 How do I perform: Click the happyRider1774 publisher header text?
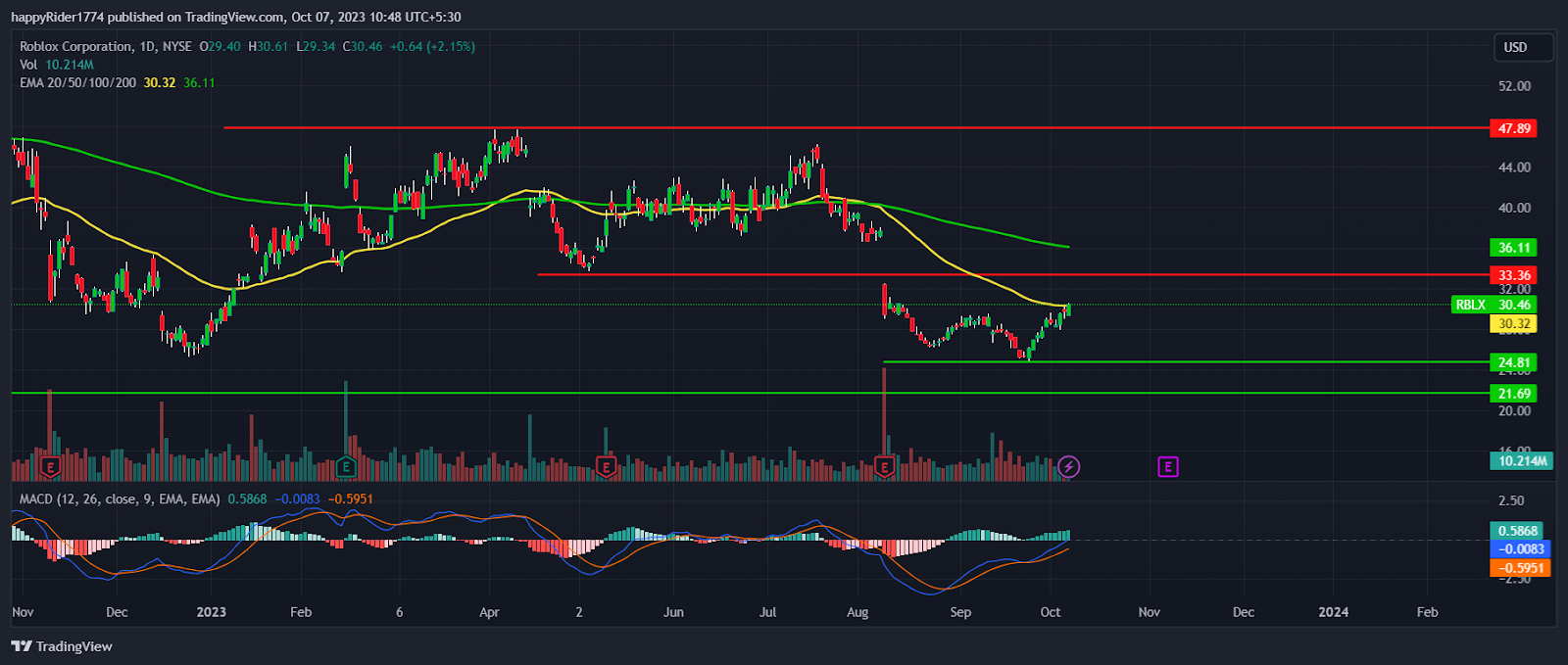point(57,17)
